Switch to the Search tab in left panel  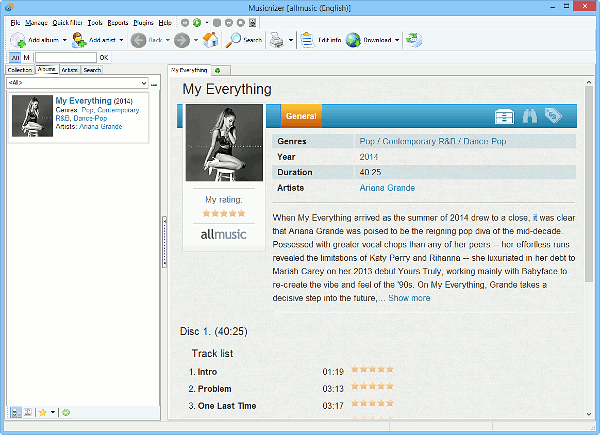coord(92,70)
